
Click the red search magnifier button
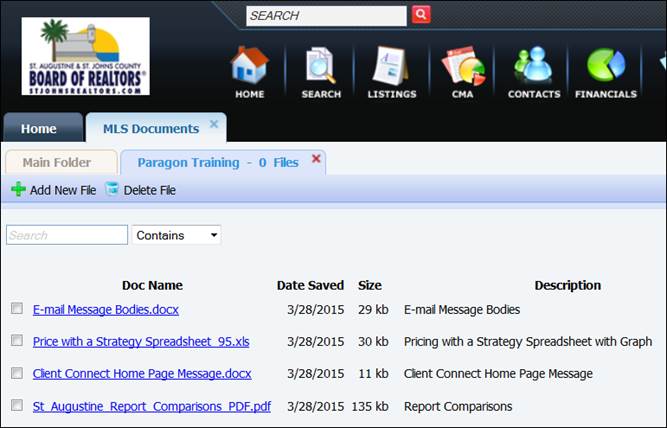coord(421,15)
